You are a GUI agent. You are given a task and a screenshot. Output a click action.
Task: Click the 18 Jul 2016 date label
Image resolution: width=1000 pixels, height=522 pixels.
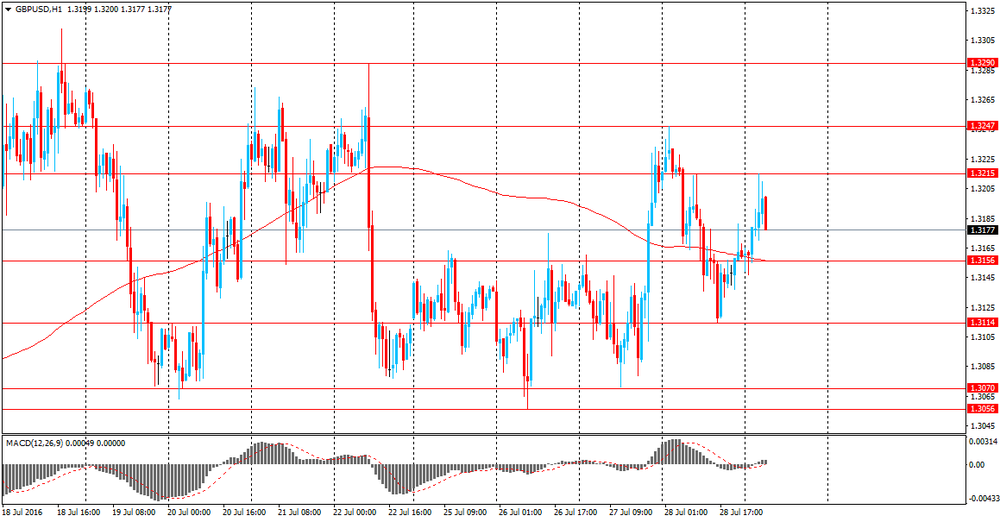point(21,512)
